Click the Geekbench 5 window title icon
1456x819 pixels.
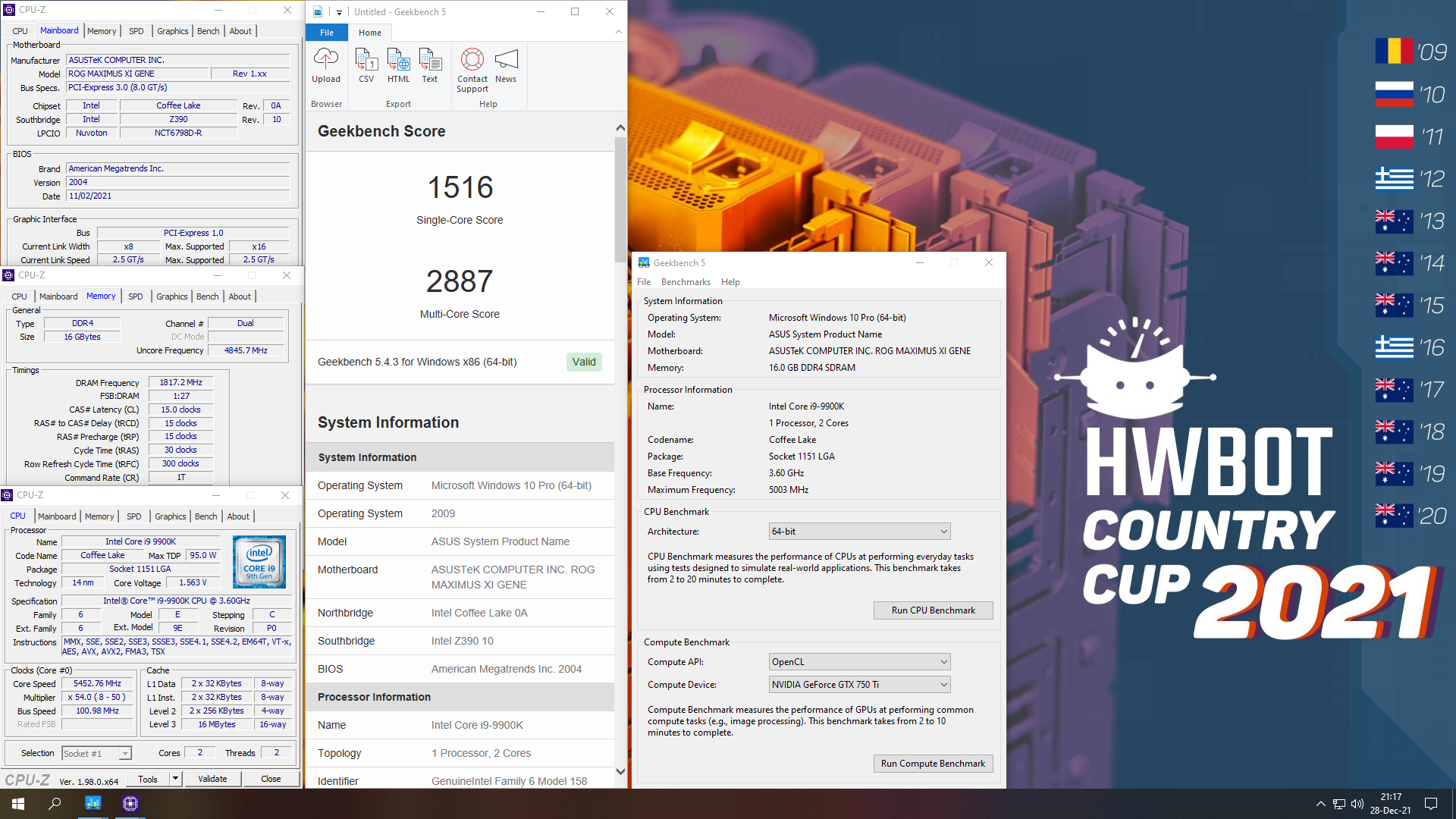point(644,262)
